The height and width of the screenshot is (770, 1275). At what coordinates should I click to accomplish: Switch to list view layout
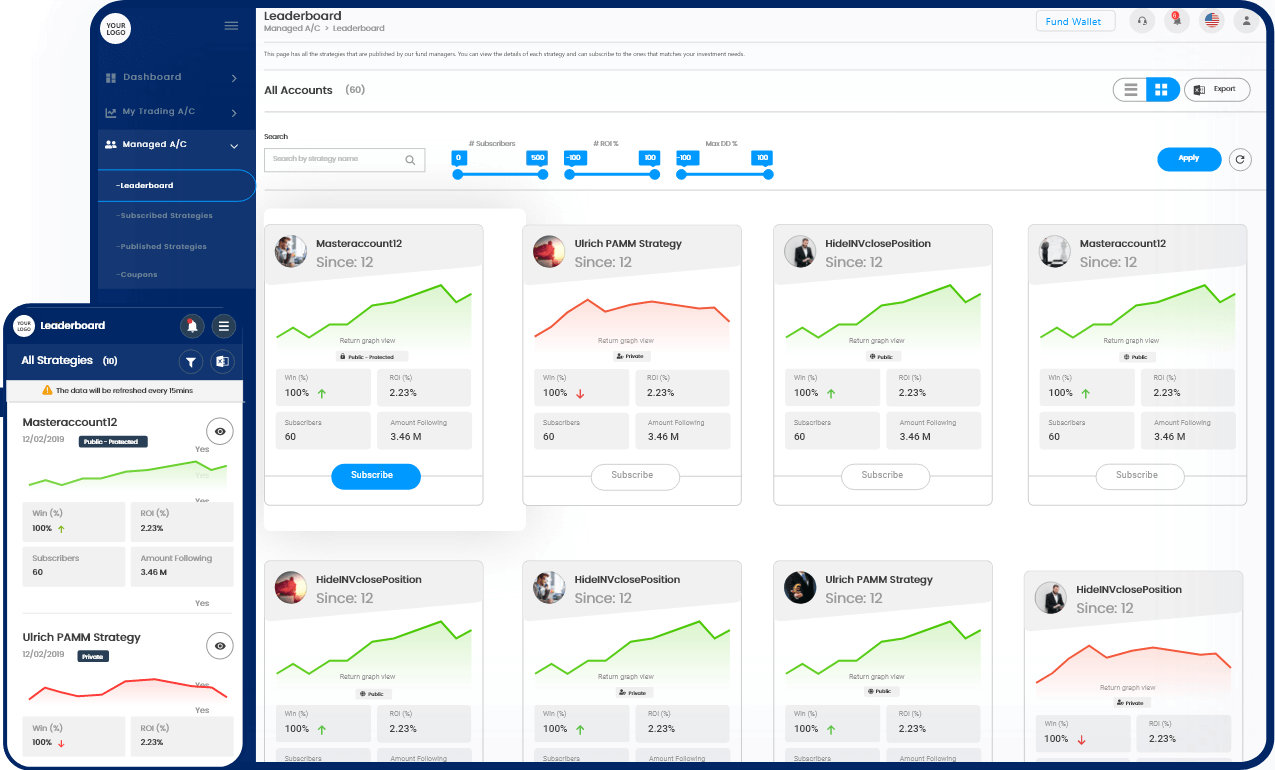pyautogui.click(x=1130, y=90)
